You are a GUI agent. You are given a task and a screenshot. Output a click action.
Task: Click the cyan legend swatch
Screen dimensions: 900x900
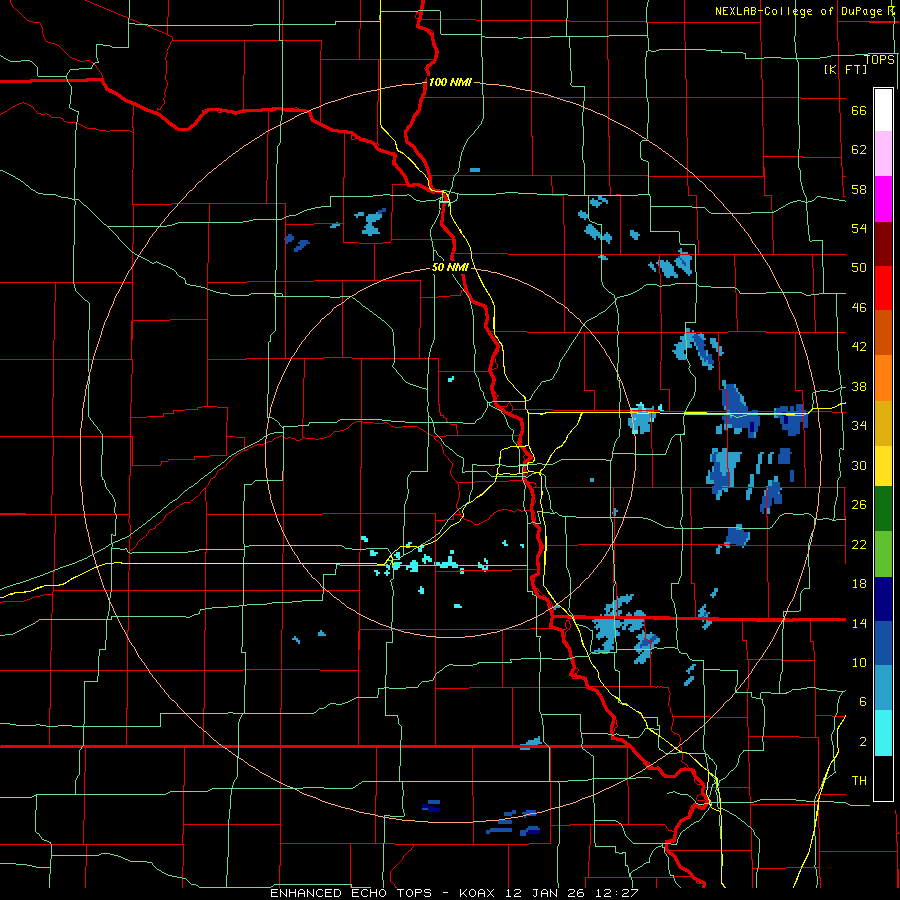click(883, 733)
